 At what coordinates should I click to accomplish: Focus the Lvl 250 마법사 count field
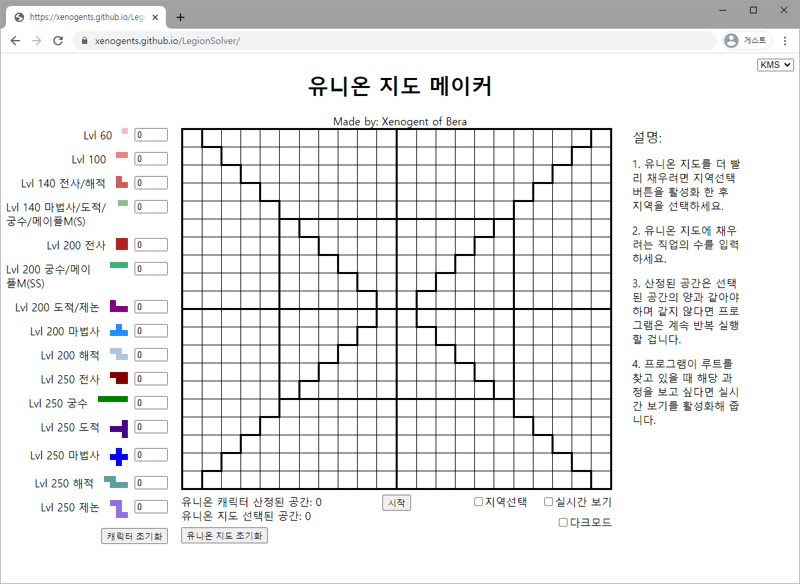tap(151, 454)
